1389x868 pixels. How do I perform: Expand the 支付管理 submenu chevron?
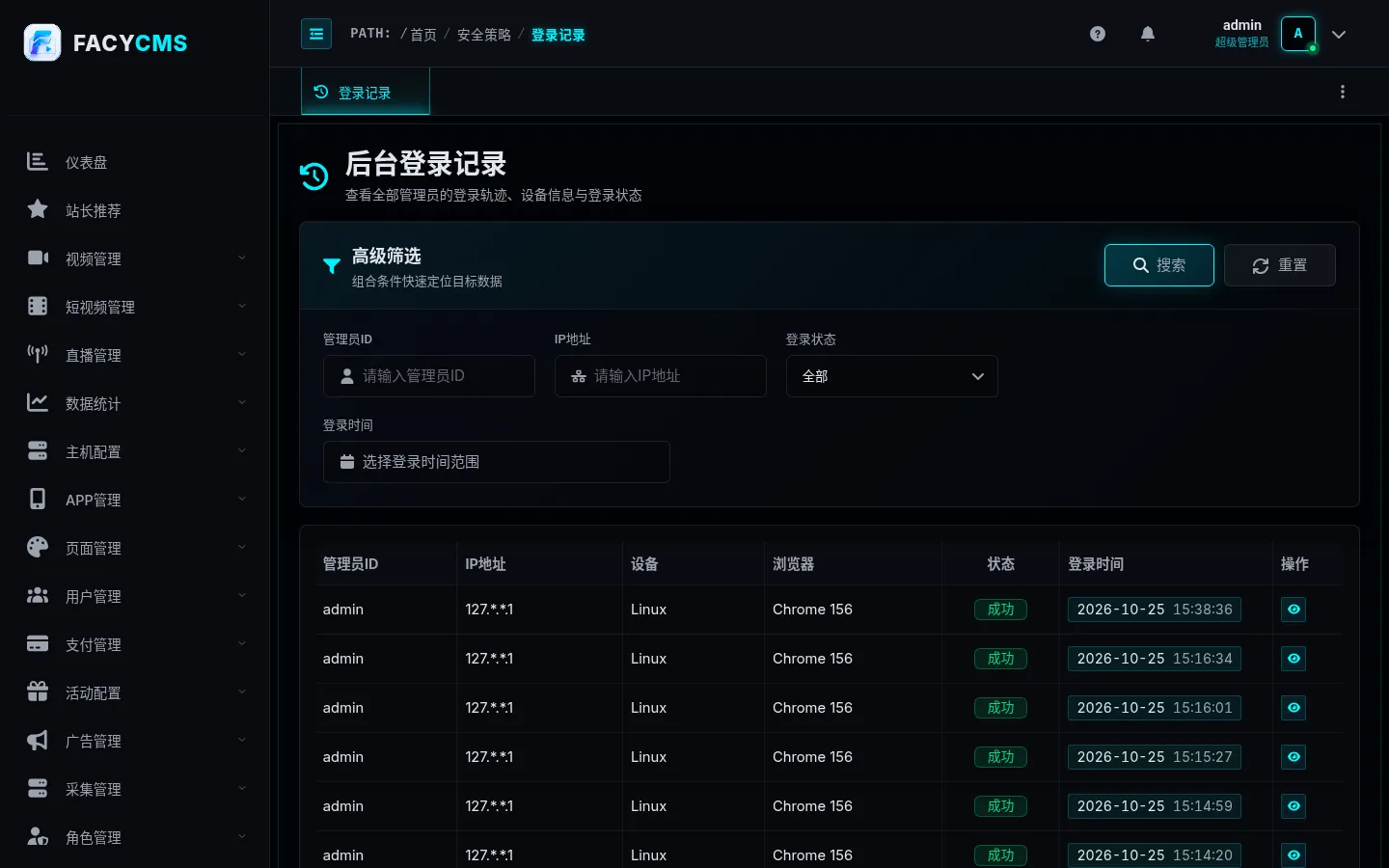pyautogui.click(x=242, y=644)
